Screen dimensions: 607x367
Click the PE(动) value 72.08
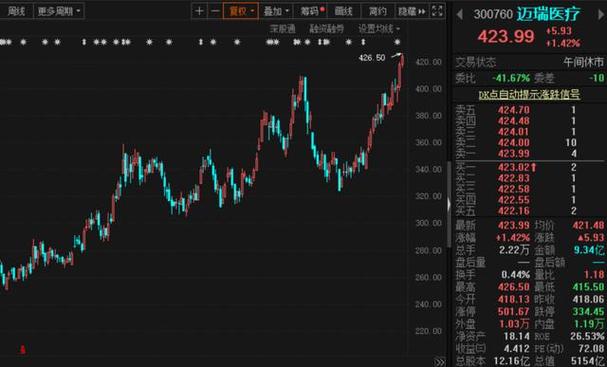pos(591,349)
